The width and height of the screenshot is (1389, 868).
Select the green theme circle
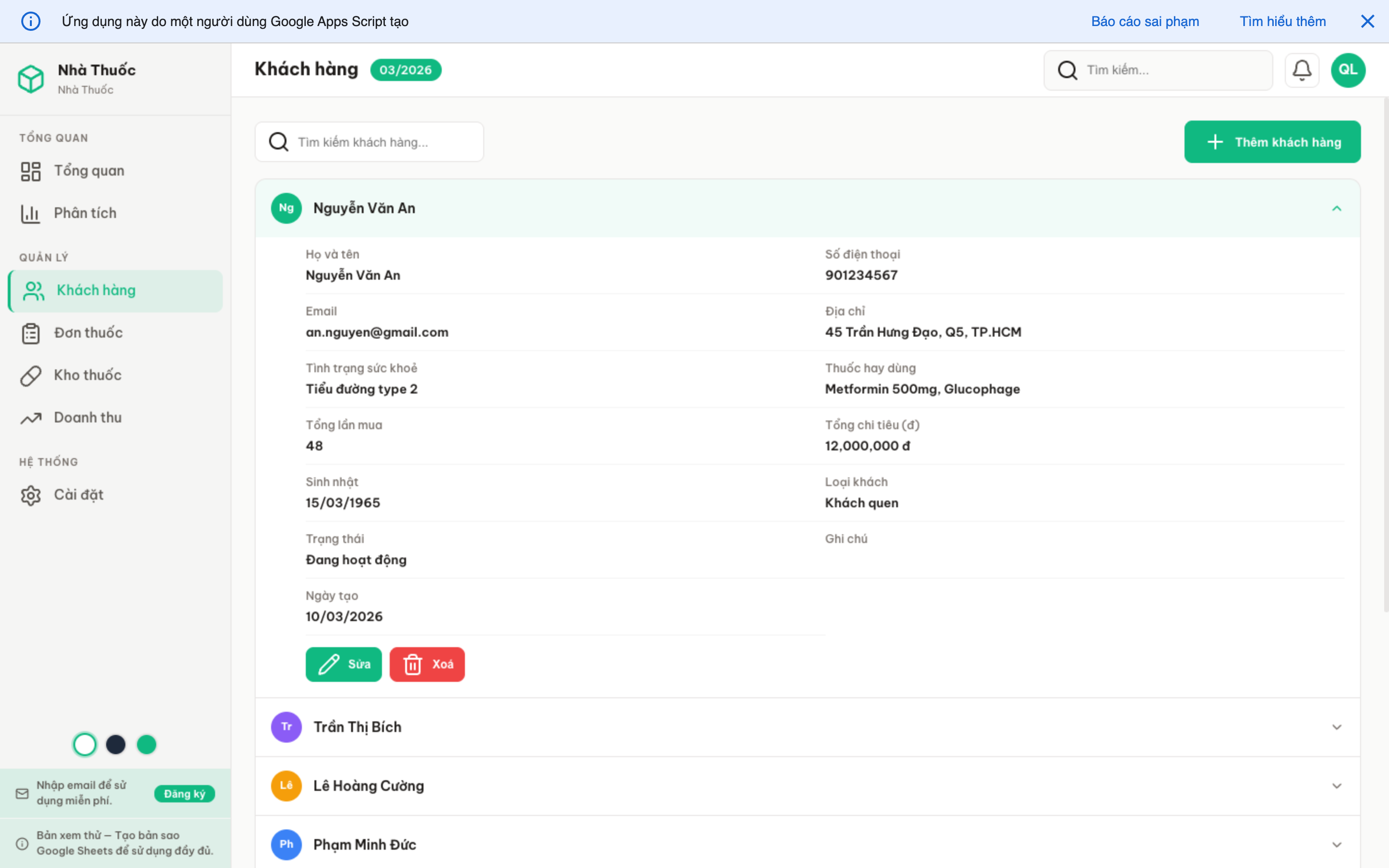click(x=146, y=744)
